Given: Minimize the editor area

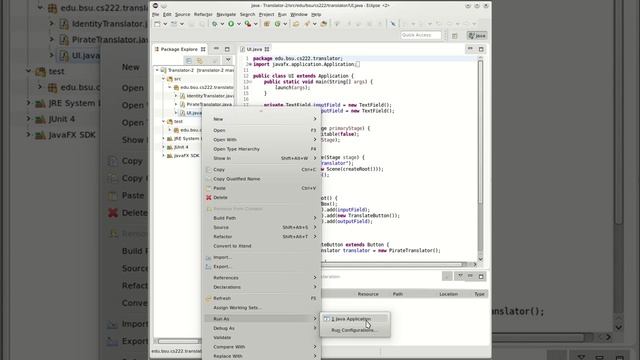Looking at the screenshot, I should 470,49.
